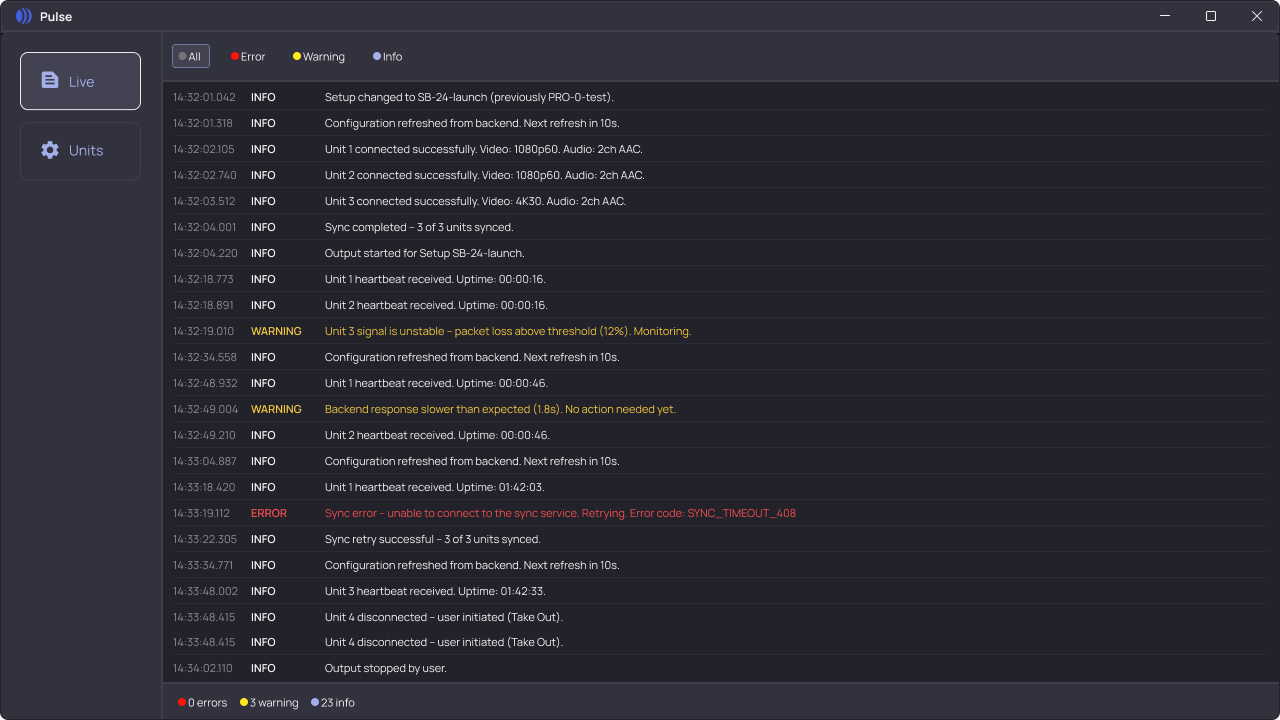1280x720 pixels.
Task: Select the 'Unit 3 connected successfully' 4K30 row
Action: 720,201
